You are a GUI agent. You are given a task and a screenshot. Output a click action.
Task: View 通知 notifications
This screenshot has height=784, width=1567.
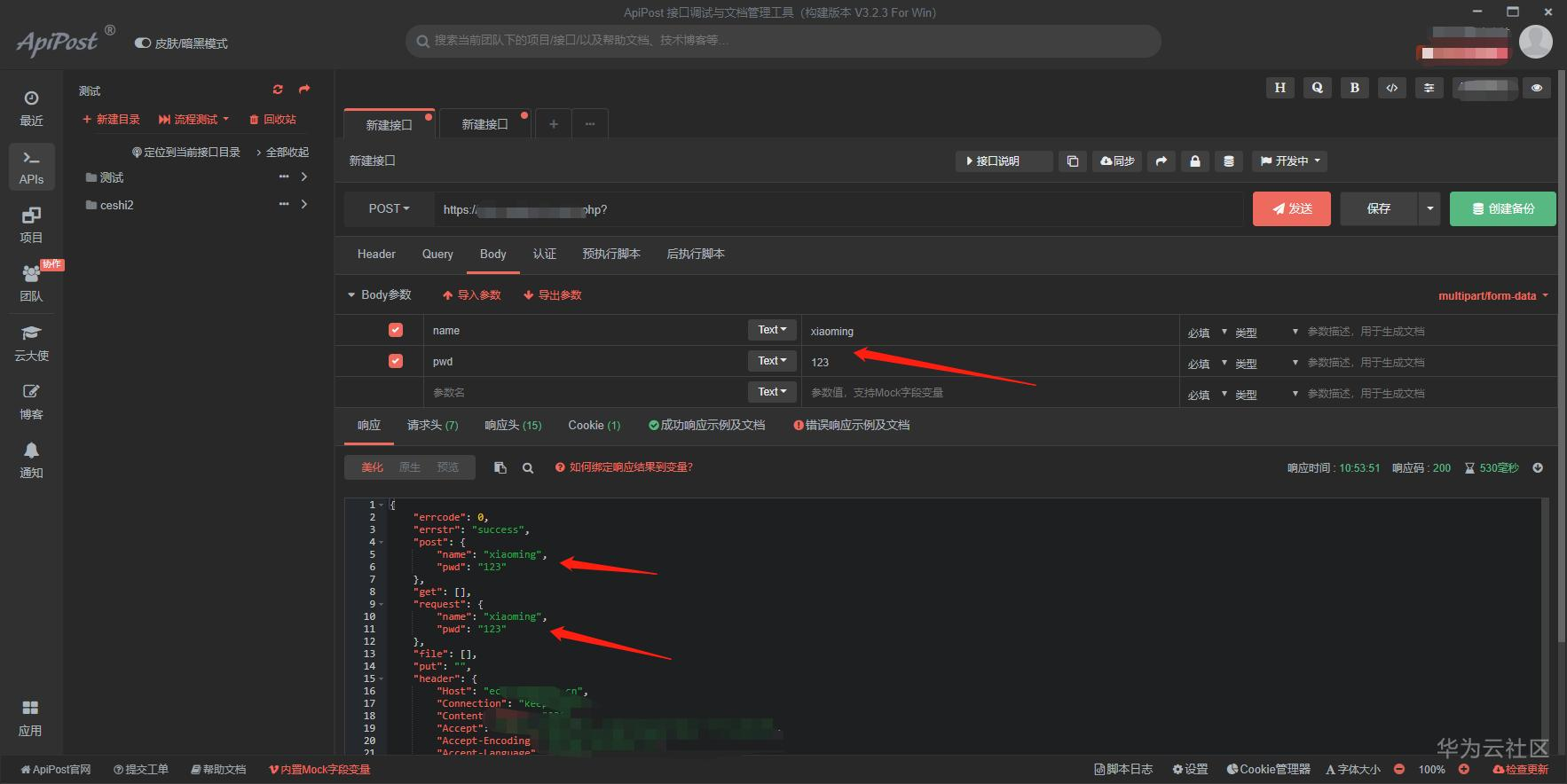pos(31,460)
